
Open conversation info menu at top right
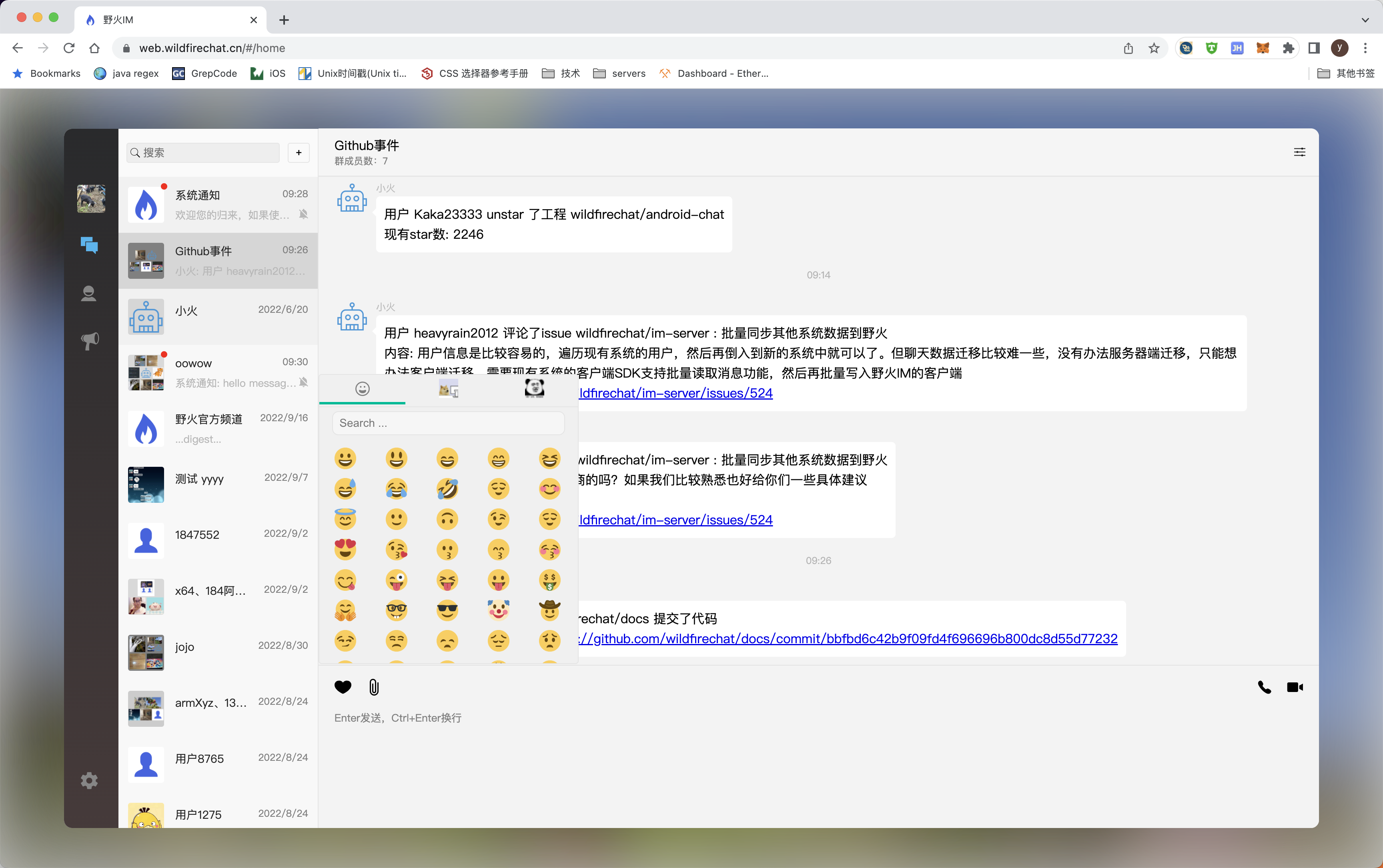[x=1299, y=152]
